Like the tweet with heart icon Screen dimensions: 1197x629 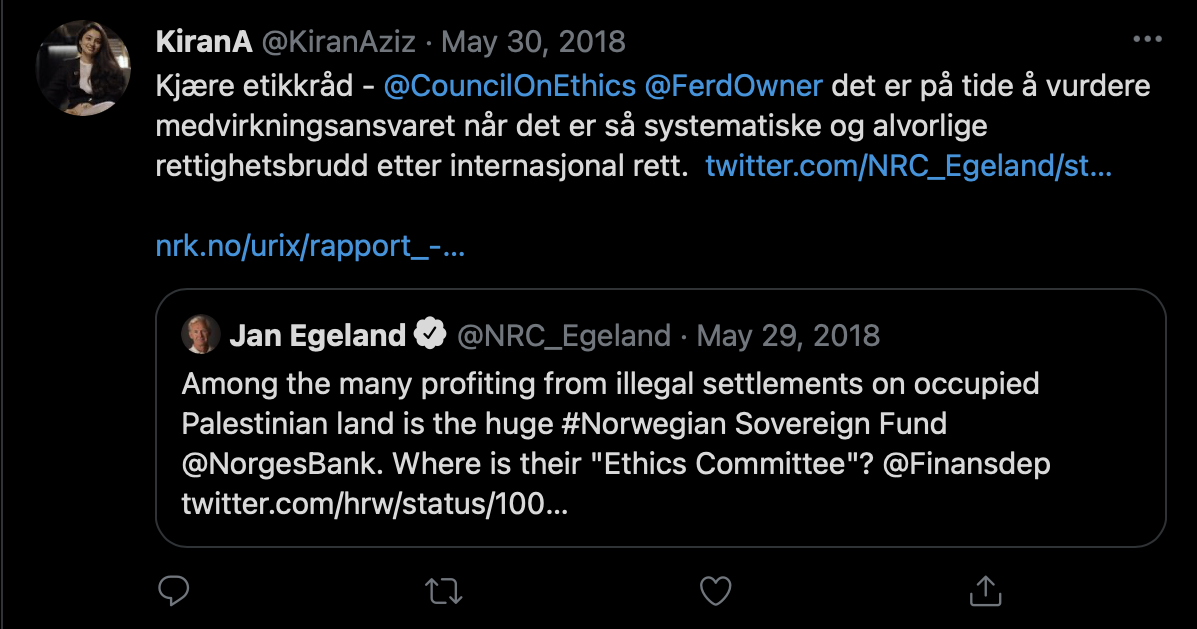pyautogui.click(x=715, y=590)
